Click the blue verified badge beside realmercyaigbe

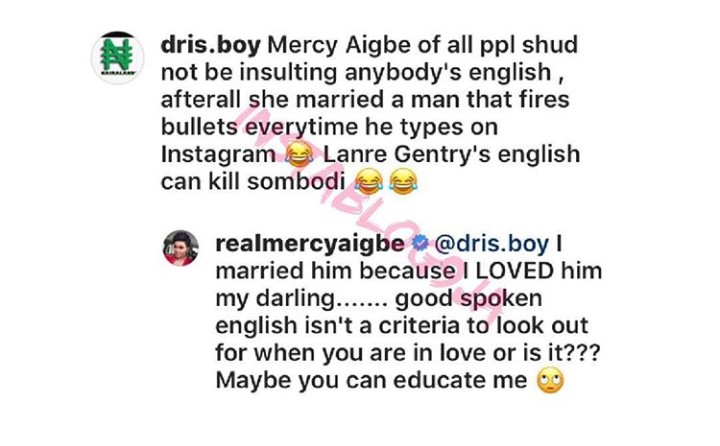click(419, 243)
